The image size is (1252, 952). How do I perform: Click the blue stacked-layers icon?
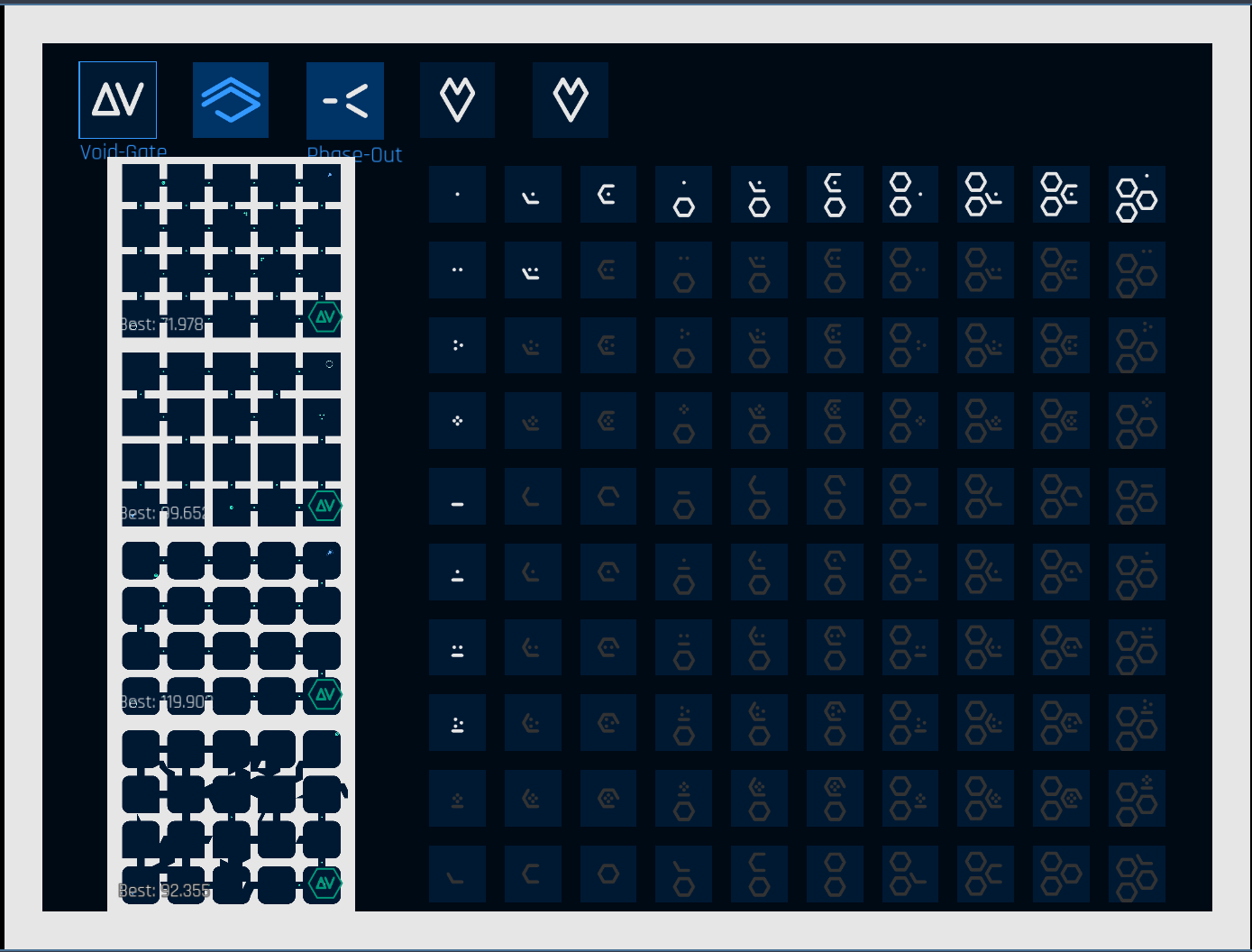[x=231, y=100]
